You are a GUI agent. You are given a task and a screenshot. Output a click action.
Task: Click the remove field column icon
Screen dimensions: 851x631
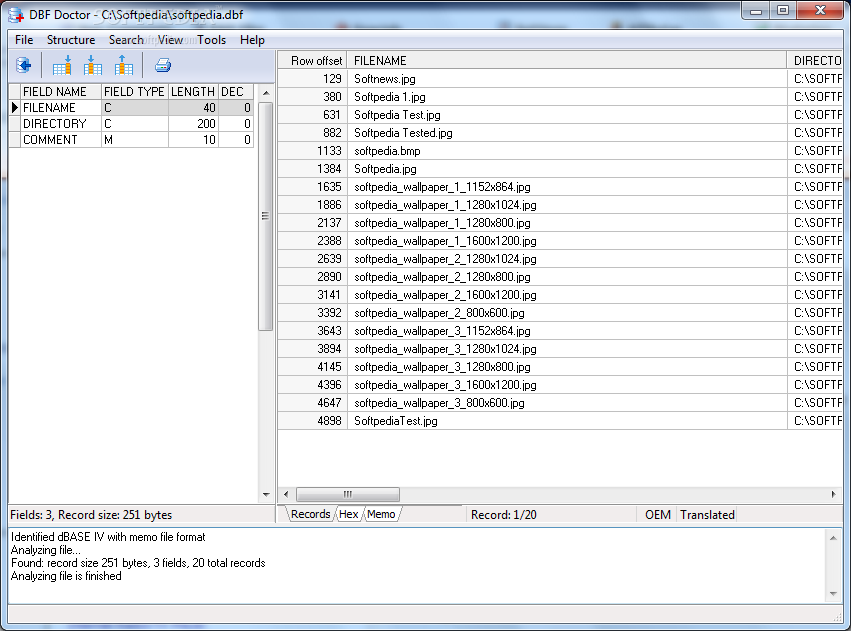(124, 66)
